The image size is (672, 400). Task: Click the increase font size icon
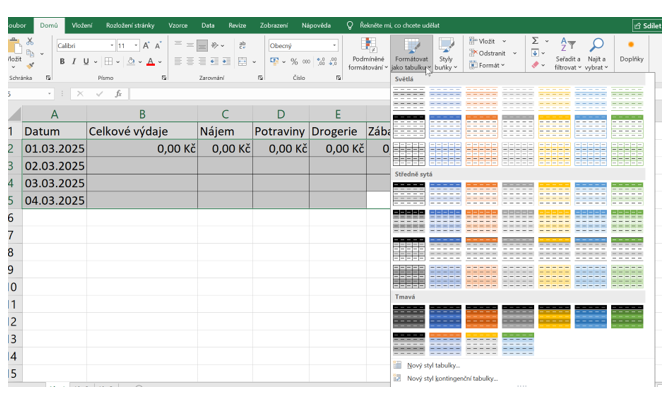(147, 45)
